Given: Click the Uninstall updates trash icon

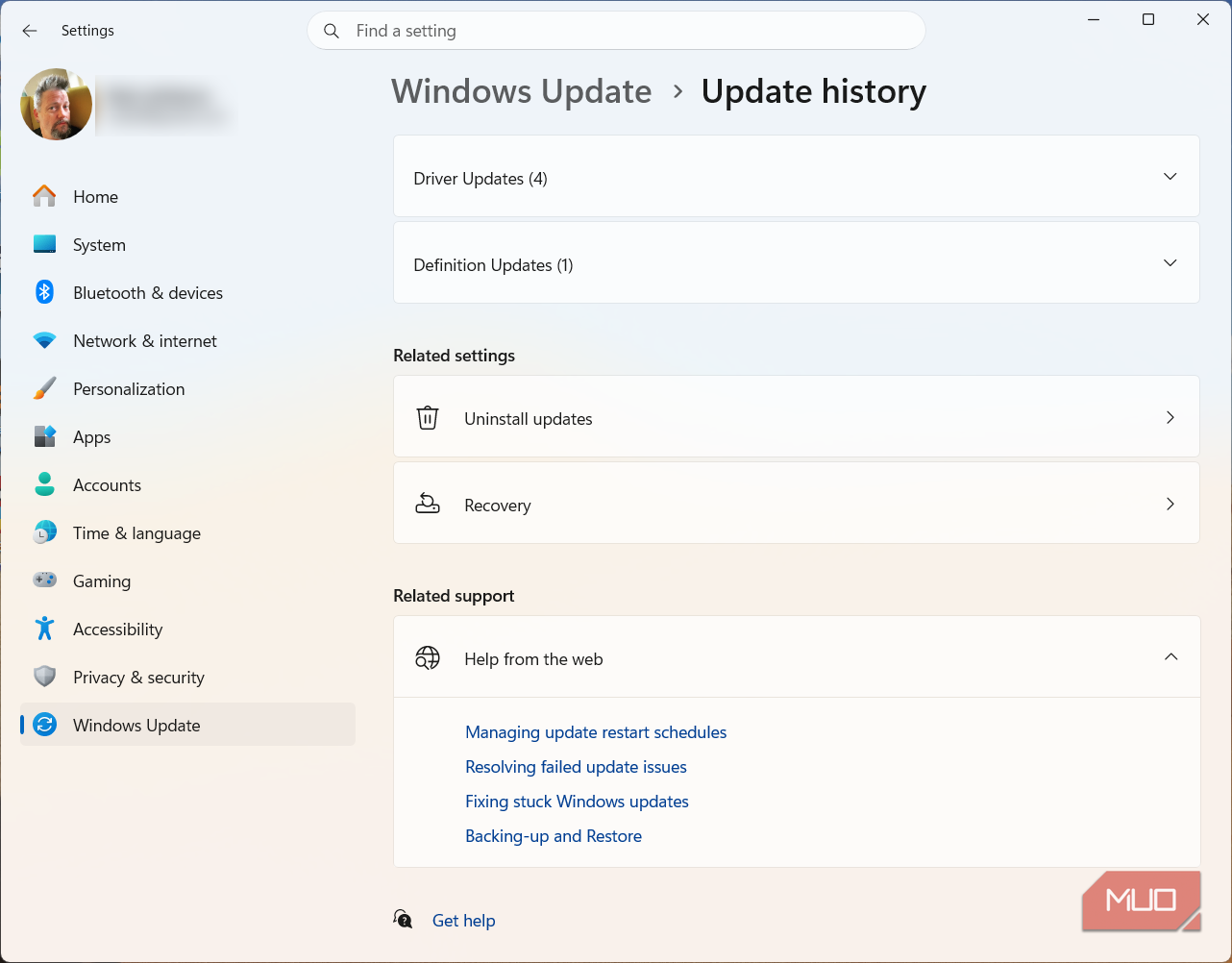Looking at the screenshot, I should [428, 418].
